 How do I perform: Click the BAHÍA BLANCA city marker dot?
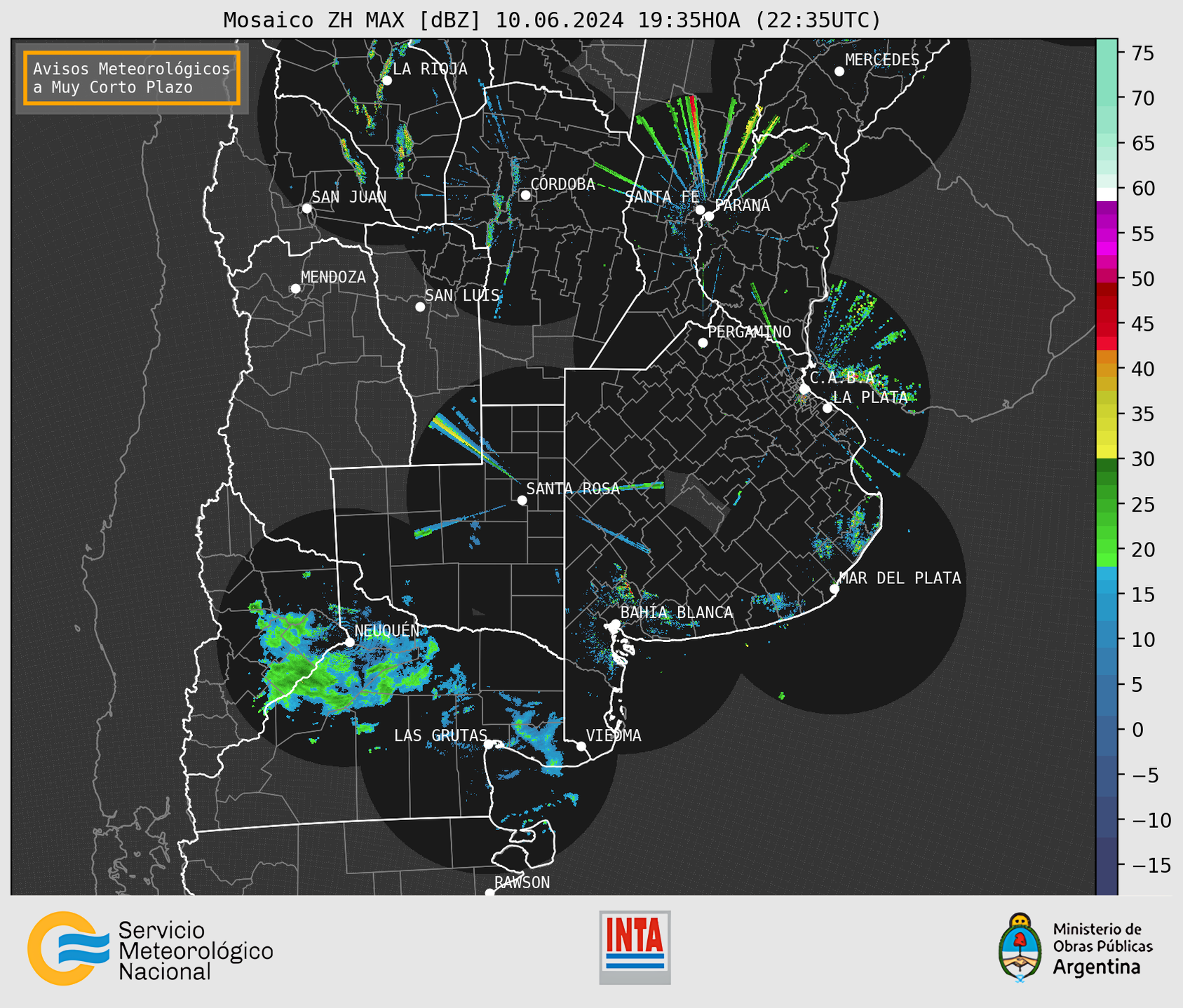(x=615, y=624)
